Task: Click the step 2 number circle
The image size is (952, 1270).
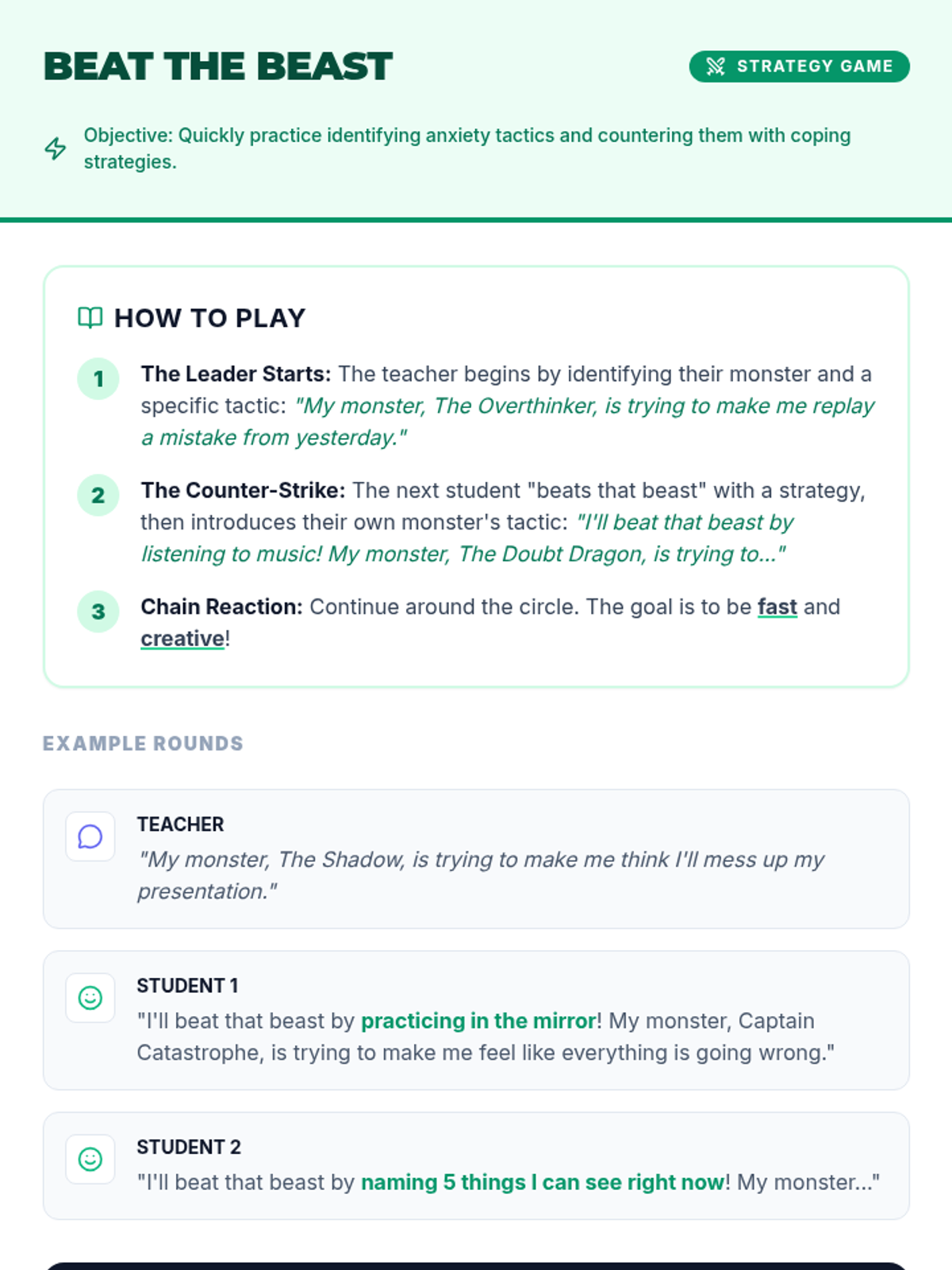Action: pos(98,495)
